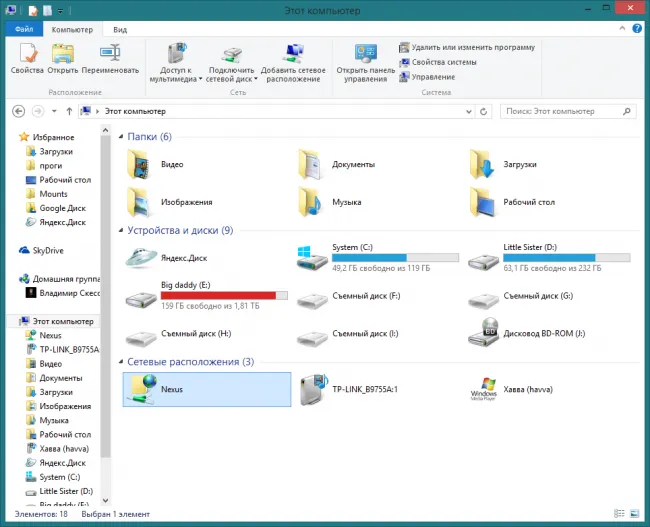The image size is (650, 527).
Task: Click the search field Поиск: Этот компьютер
Action: click(x=568, y=111)
